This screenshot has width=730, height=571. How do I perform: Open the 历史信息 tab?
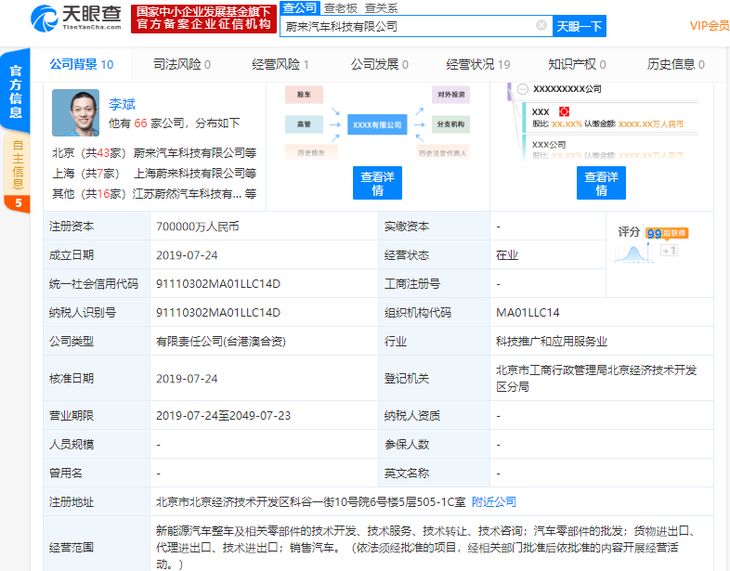676,64
